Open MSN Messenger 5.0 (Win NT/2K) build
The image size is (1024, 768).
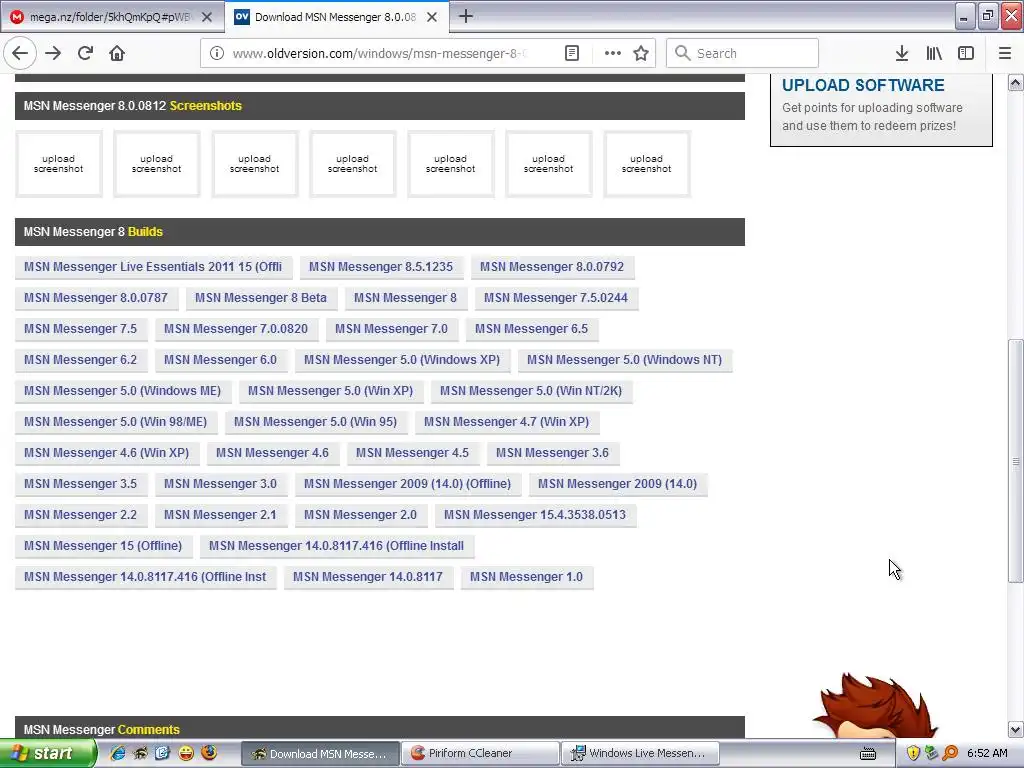coord(531,391)
